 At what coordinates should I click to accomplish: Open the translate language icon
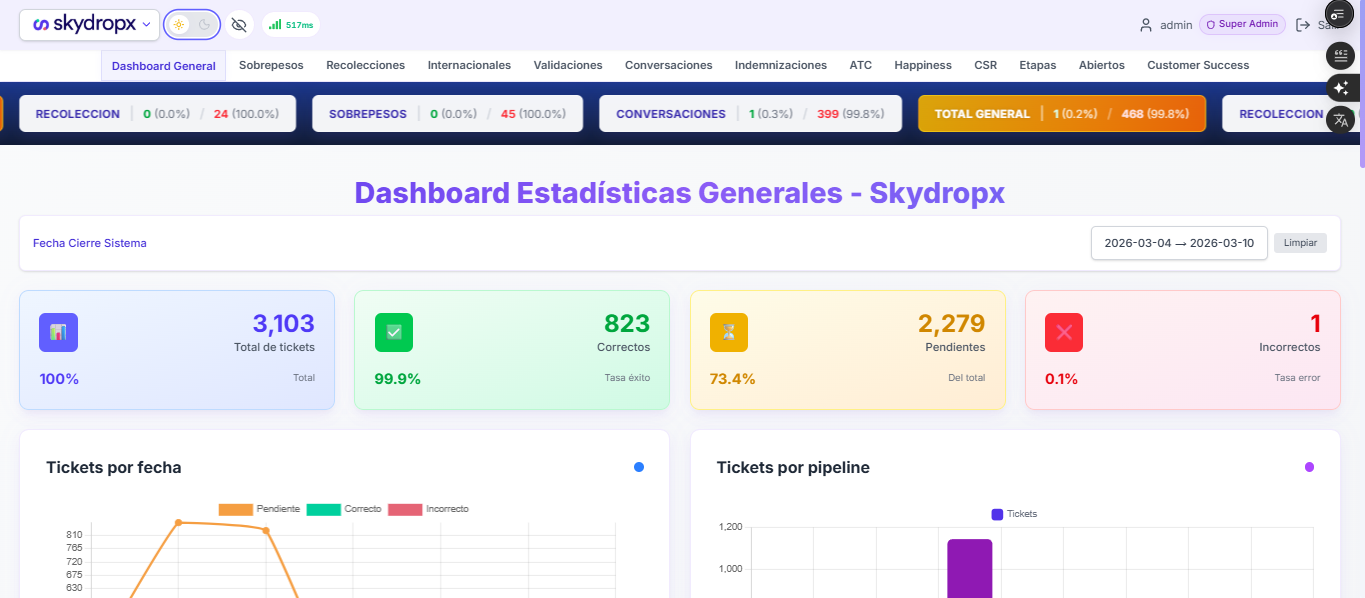pos(1342,119)
